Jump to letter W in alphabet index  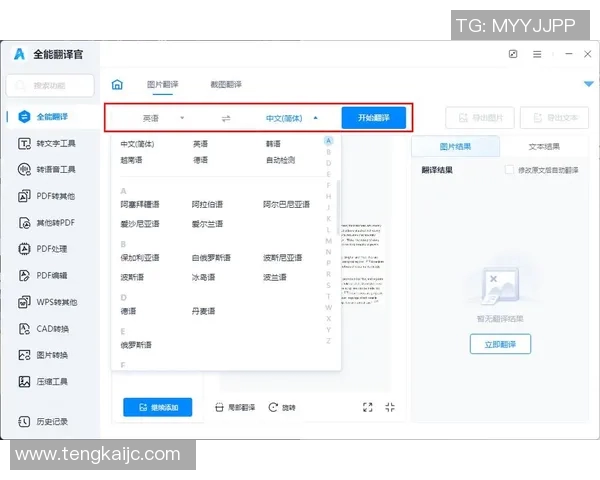[x=328, y=307]
